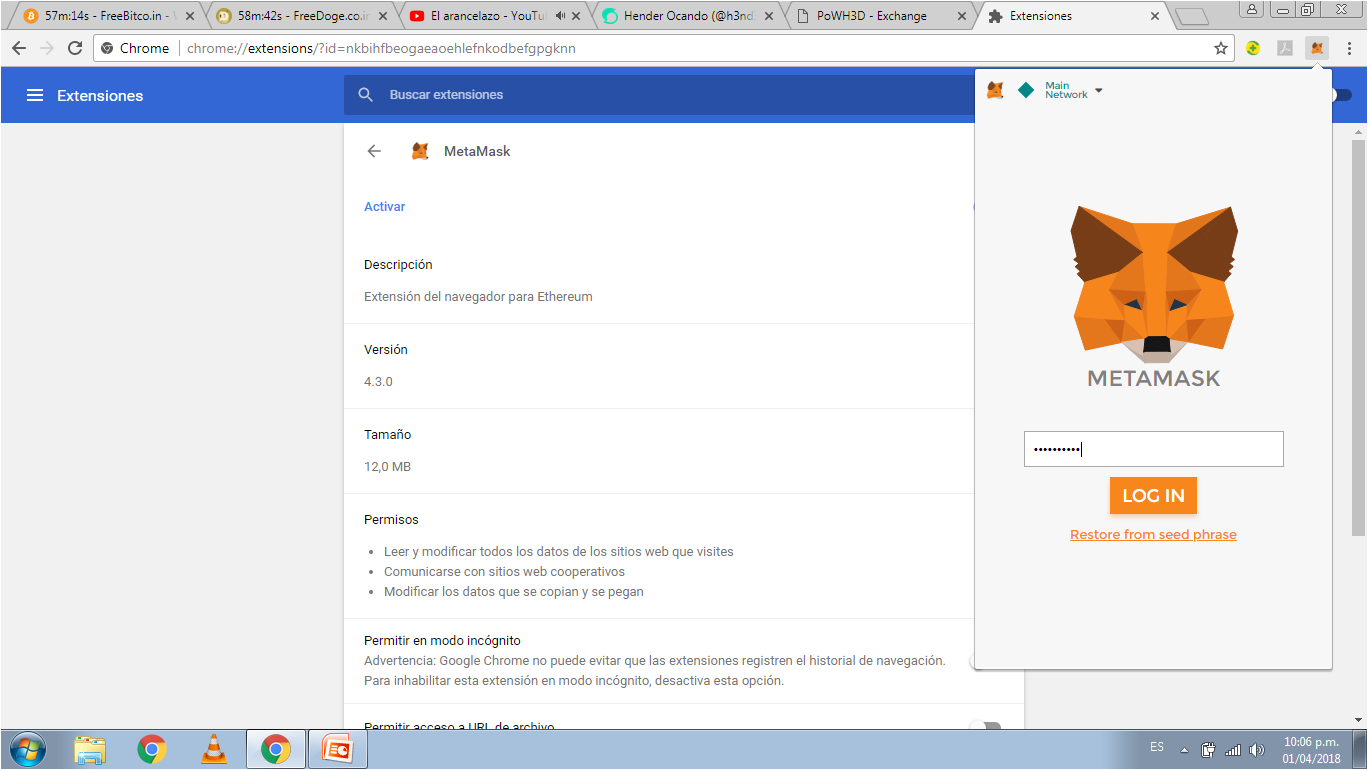The image size is (1368, 770).
Task: Close the FreeBitco.in tab
Action: pos(189,16)
